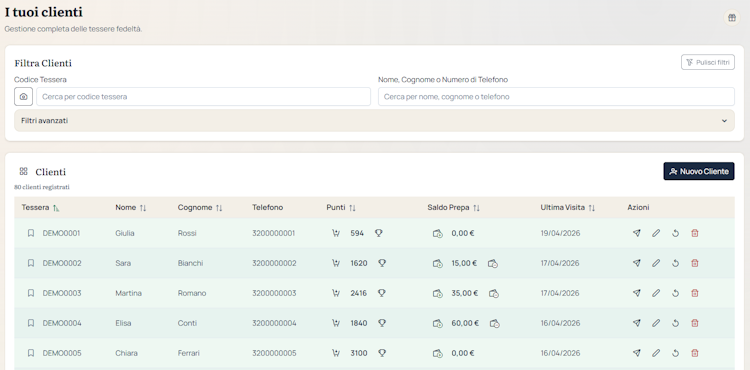Click the bookmark icon beside DEMO0003

coord(31,293)
